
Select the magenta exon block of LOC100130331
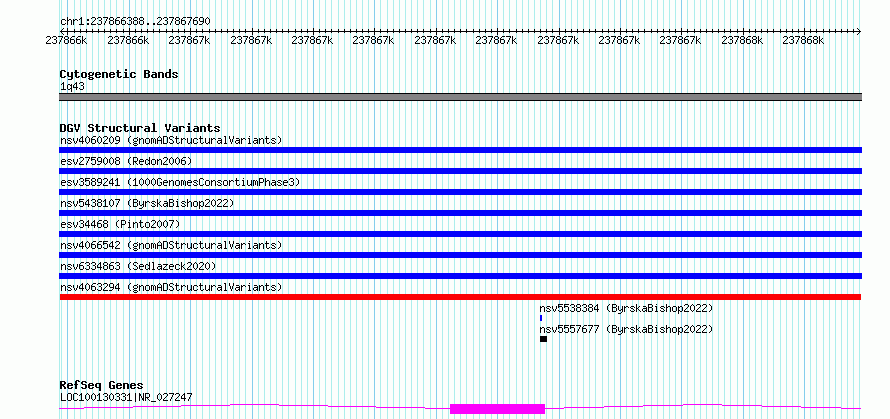[x=497, y=408]
